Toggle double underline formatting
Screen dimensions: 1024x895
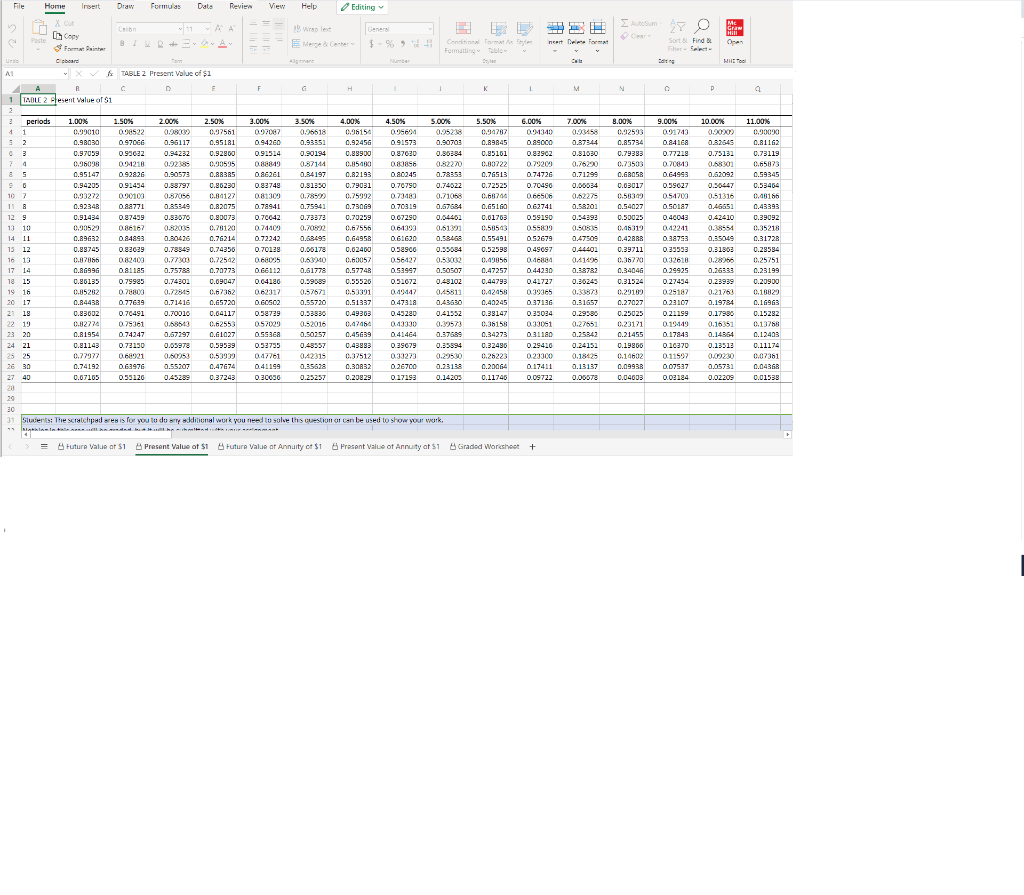[160, 44]
